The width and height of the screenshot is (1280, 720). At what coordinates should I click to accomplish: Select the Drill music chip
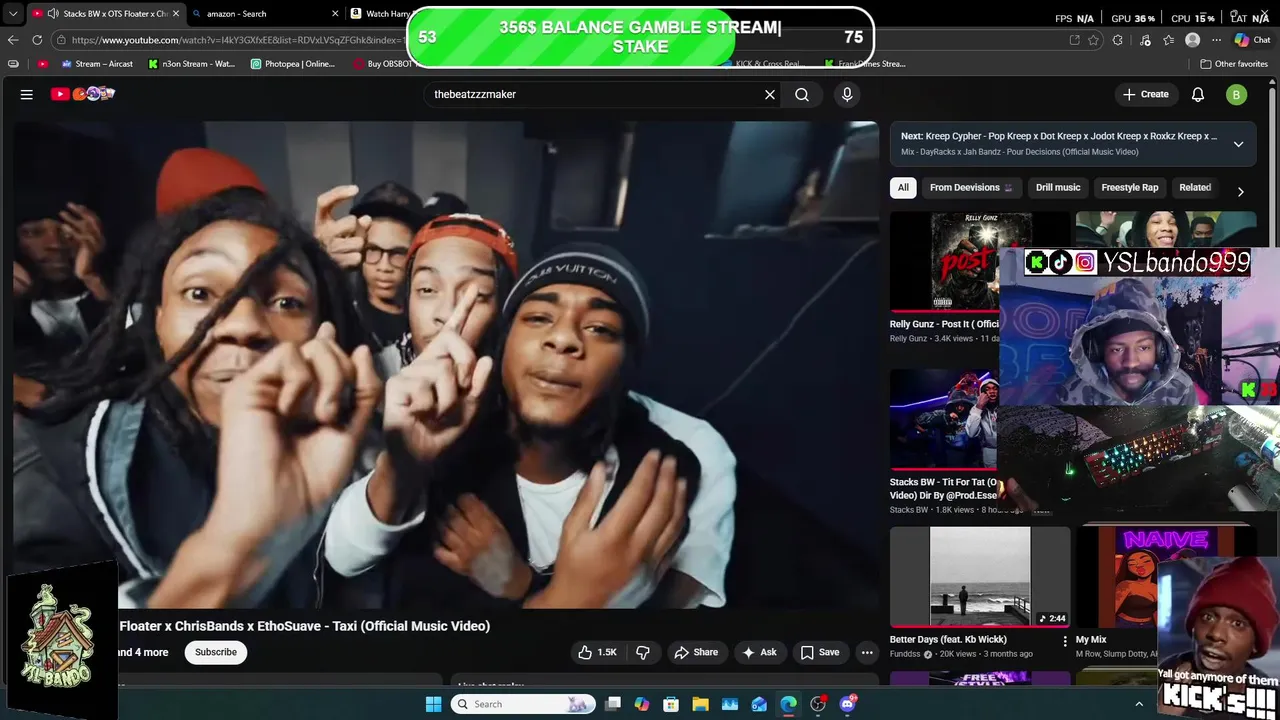(x=1058, y=188)
